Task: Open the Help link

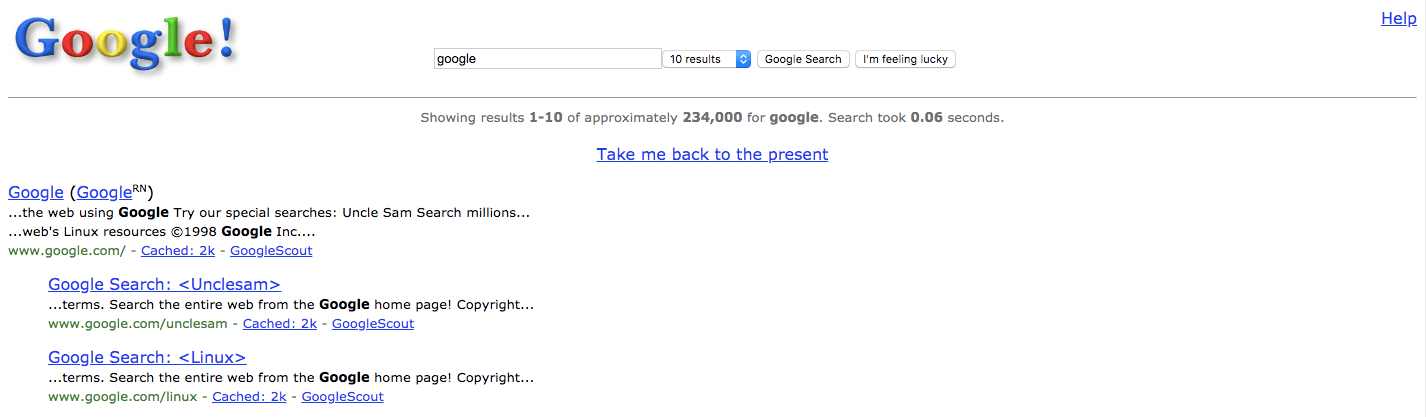Action: point(1398,18)
